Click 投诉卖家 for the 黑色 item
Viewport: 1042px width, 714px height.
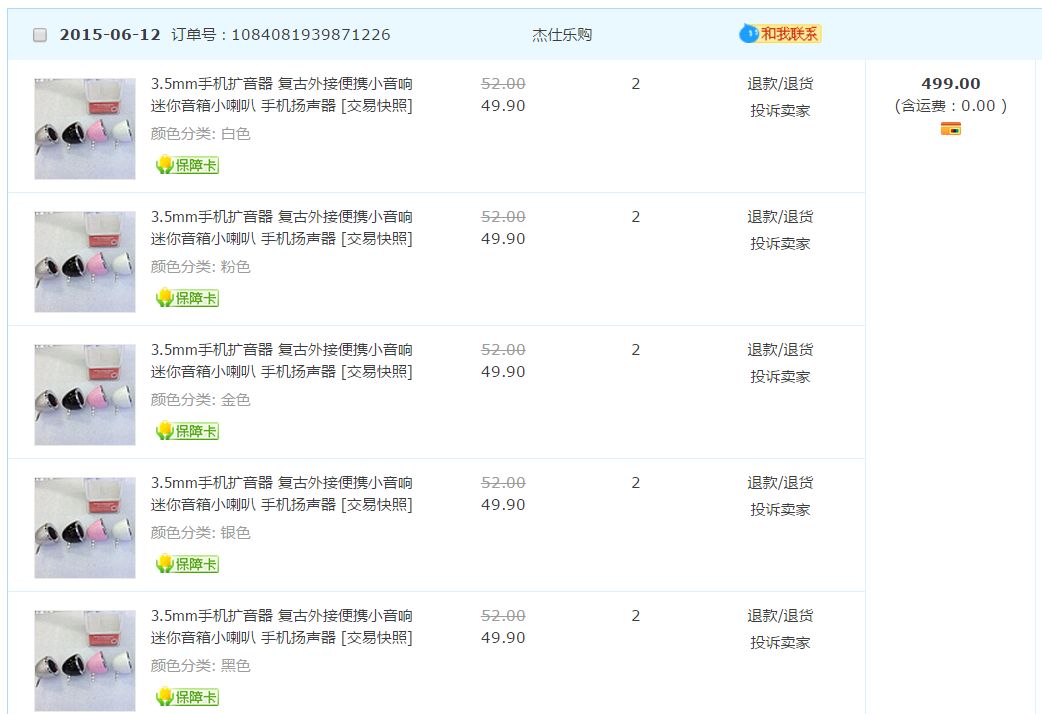[780, 643]
